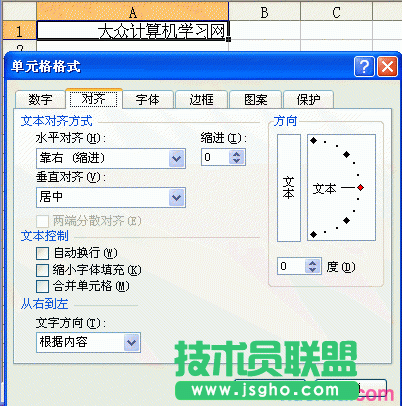Click cell A1 containing 大众计算机学习网
402x406 pixels.
pos(133,31)
